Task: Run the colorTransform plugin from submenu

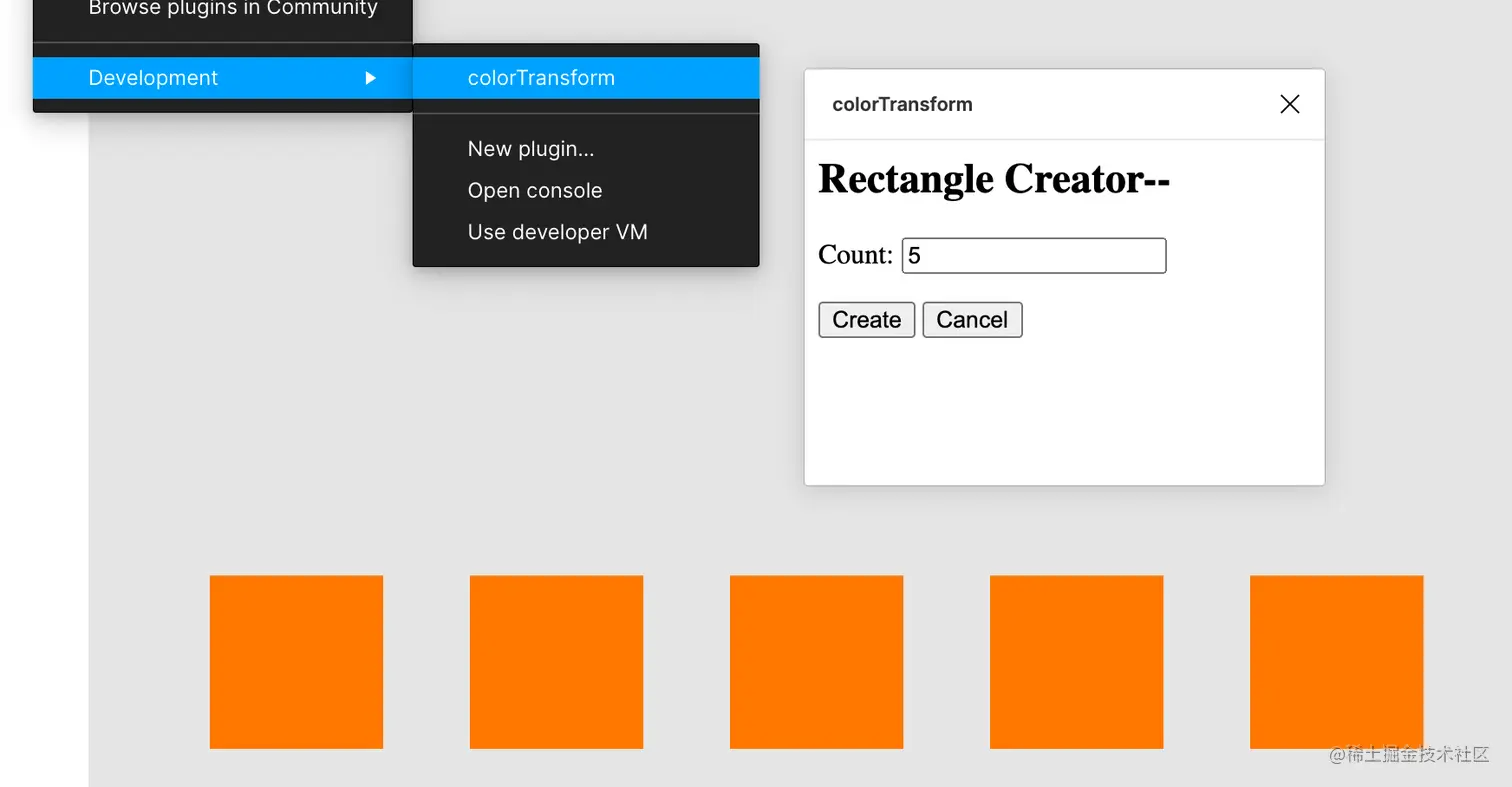Action: (586, 78)
